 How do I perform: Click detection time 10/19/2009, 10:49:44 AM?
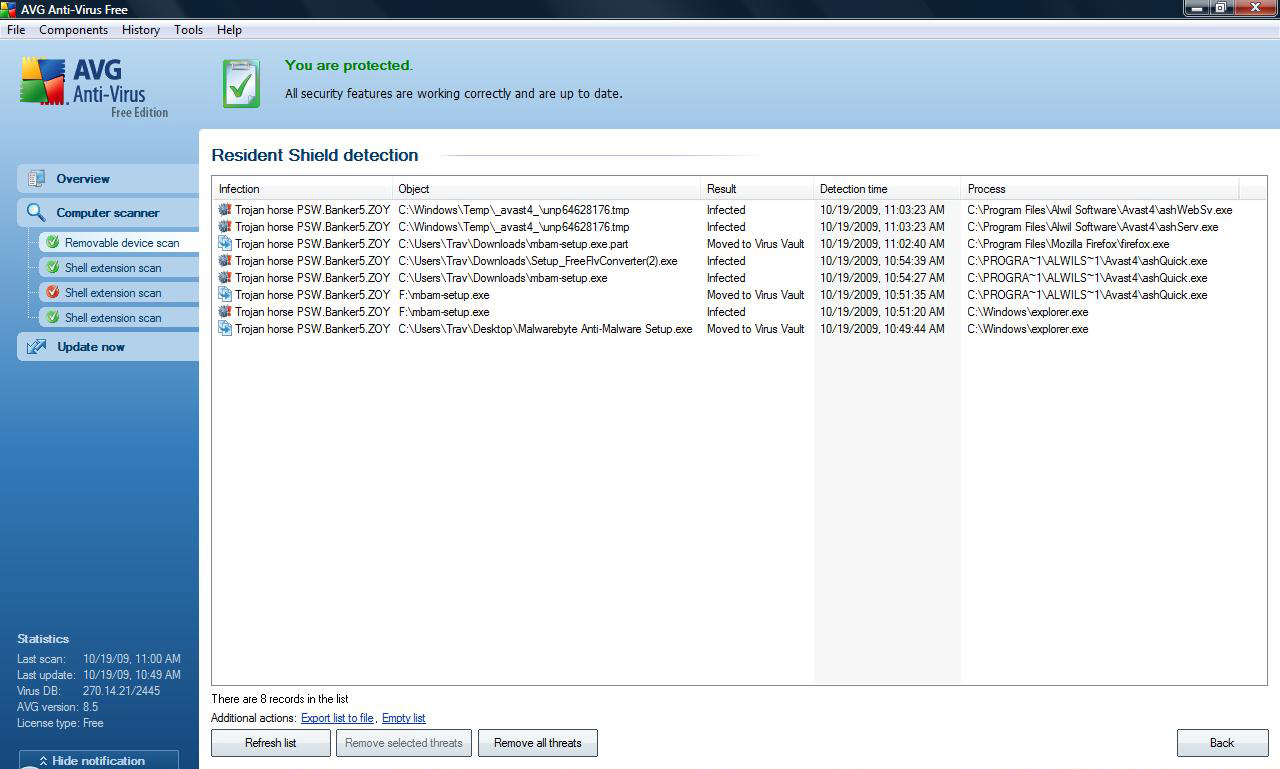pos(882,329)
